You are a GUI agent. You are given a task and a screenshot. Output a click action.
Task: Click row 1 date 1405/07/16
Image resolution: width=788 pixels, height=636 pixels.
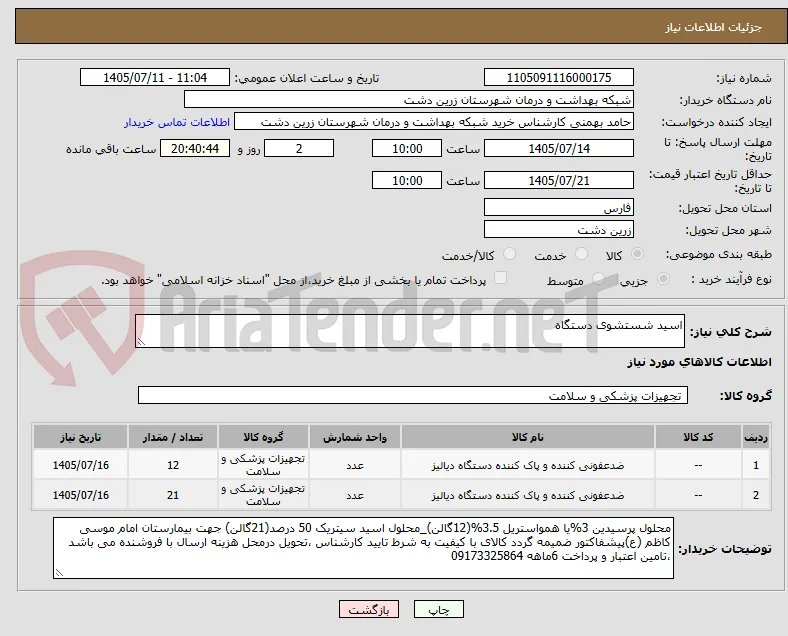[x=80, y=465]
